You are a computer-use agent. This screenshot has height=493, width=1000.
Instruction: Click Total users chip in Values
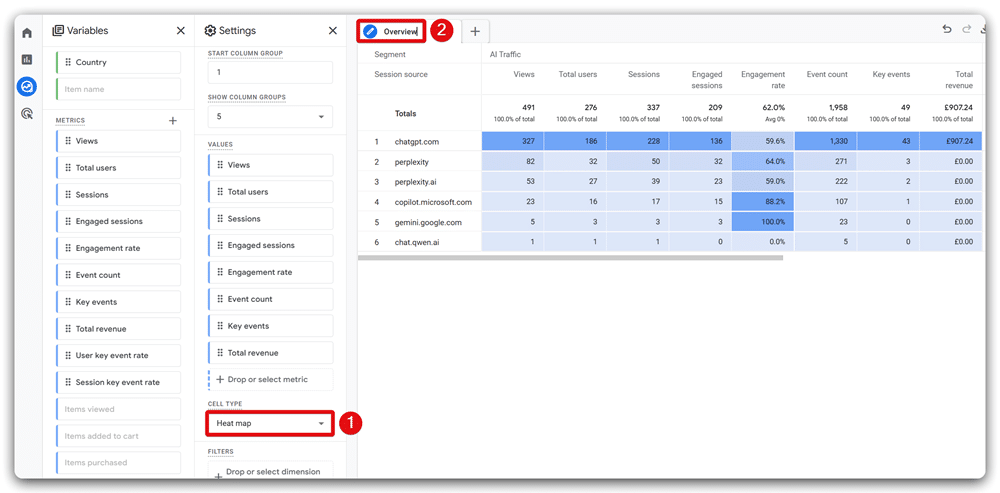270,191
